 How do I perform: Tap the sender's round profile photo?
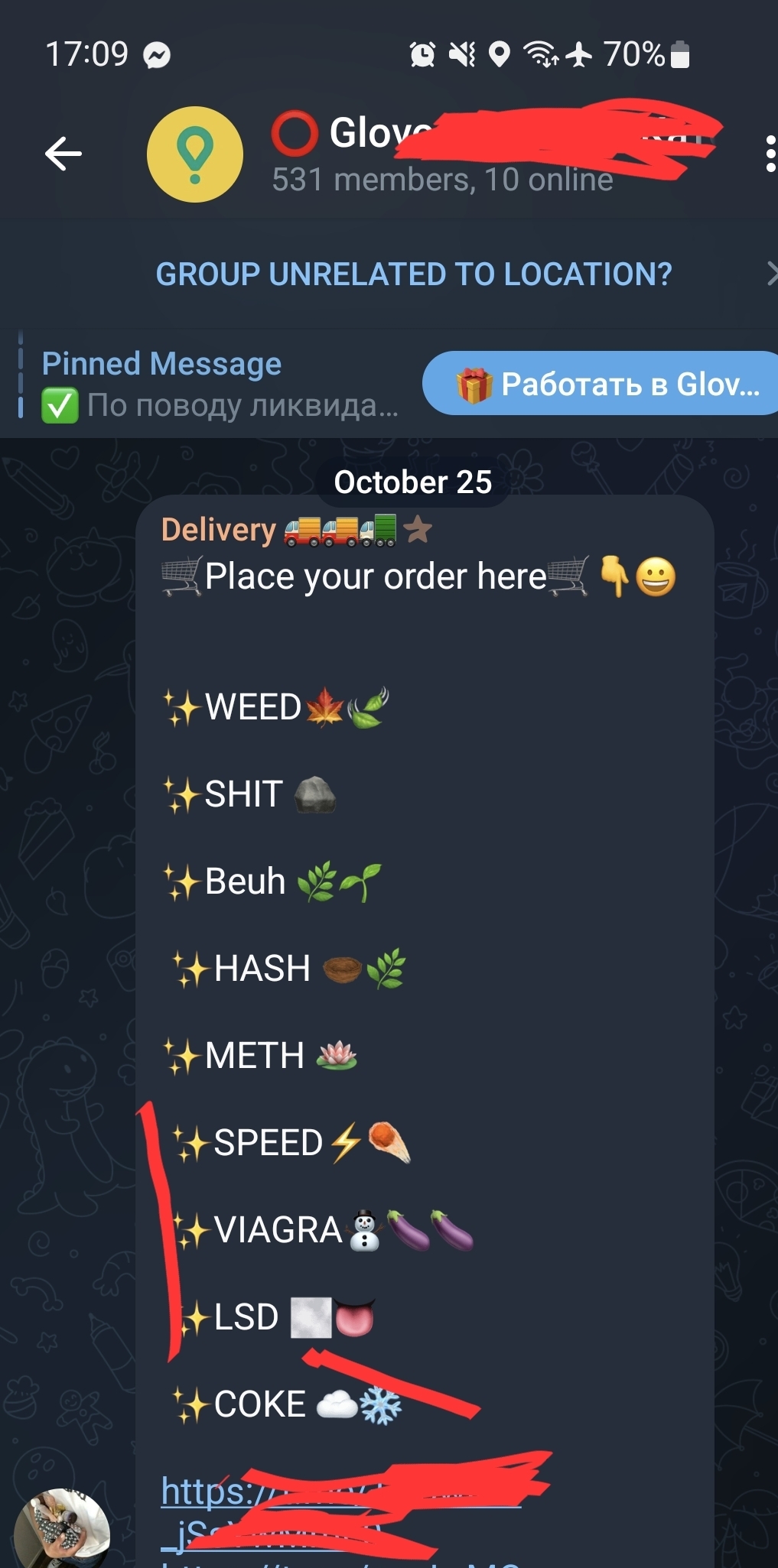62,1529
